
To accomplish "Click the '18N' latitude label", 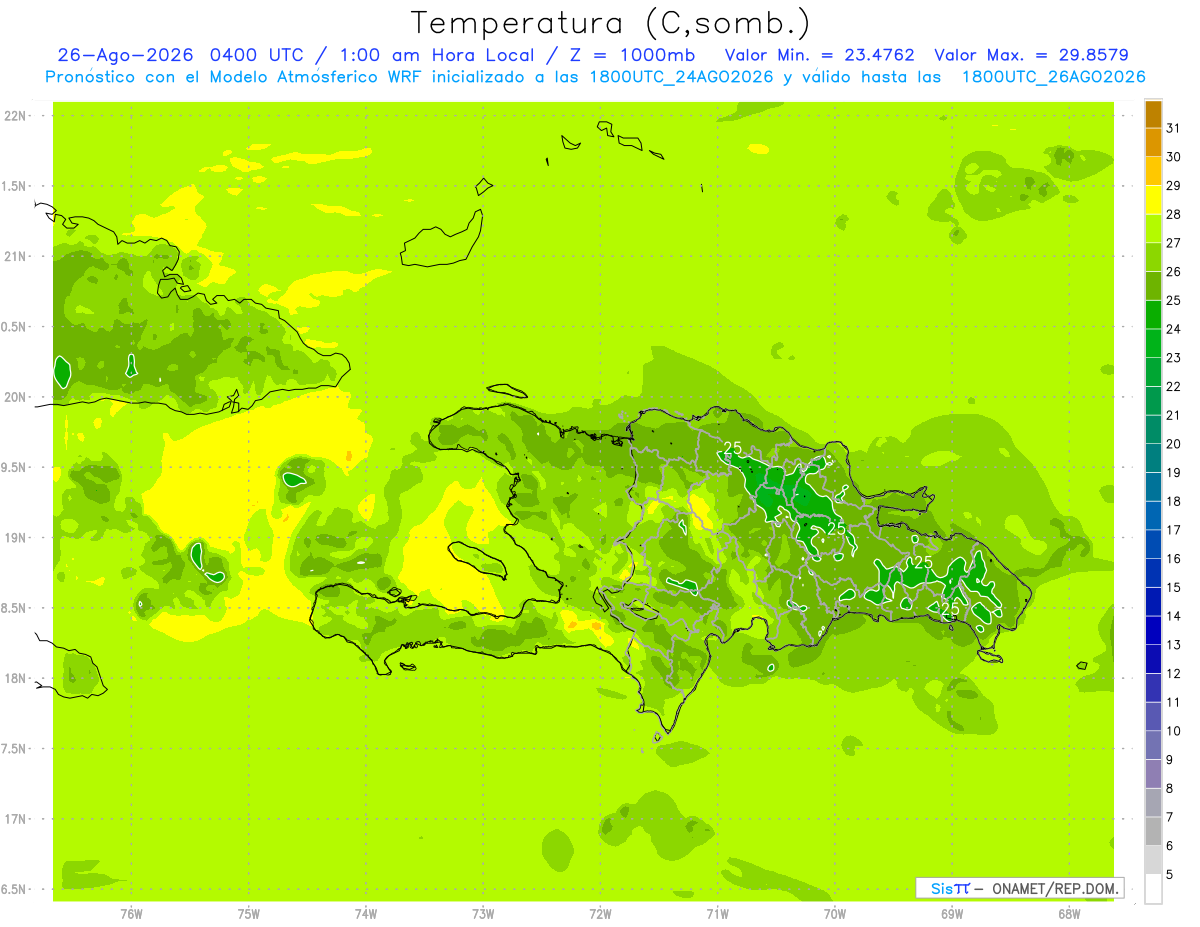I will (x=16, y=678).
